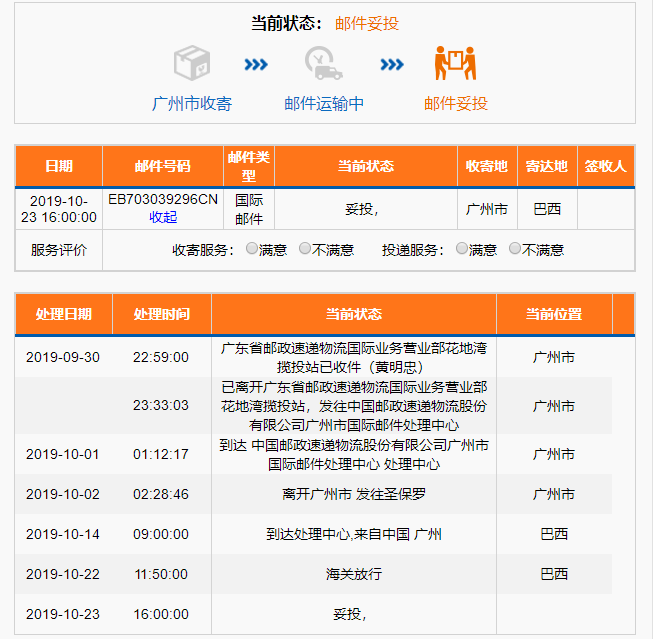Select 不满意 for 投递服务

click(514, 248)
